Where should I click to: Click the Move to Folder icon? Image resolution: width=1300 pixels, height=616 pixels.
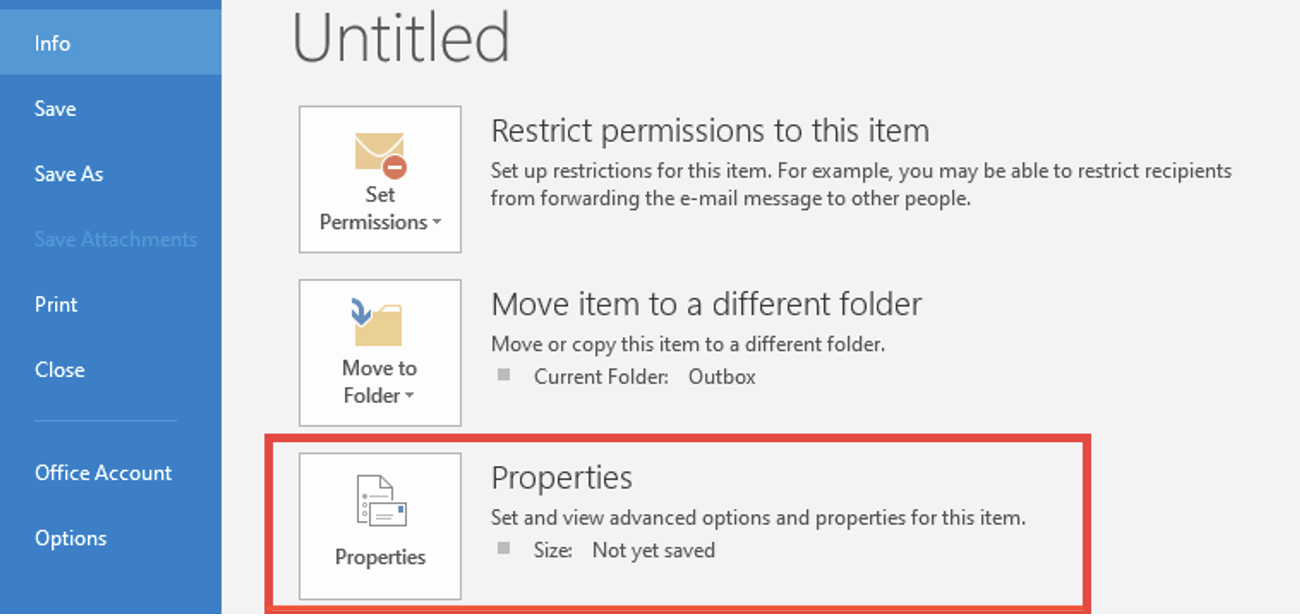click(379, 320)
